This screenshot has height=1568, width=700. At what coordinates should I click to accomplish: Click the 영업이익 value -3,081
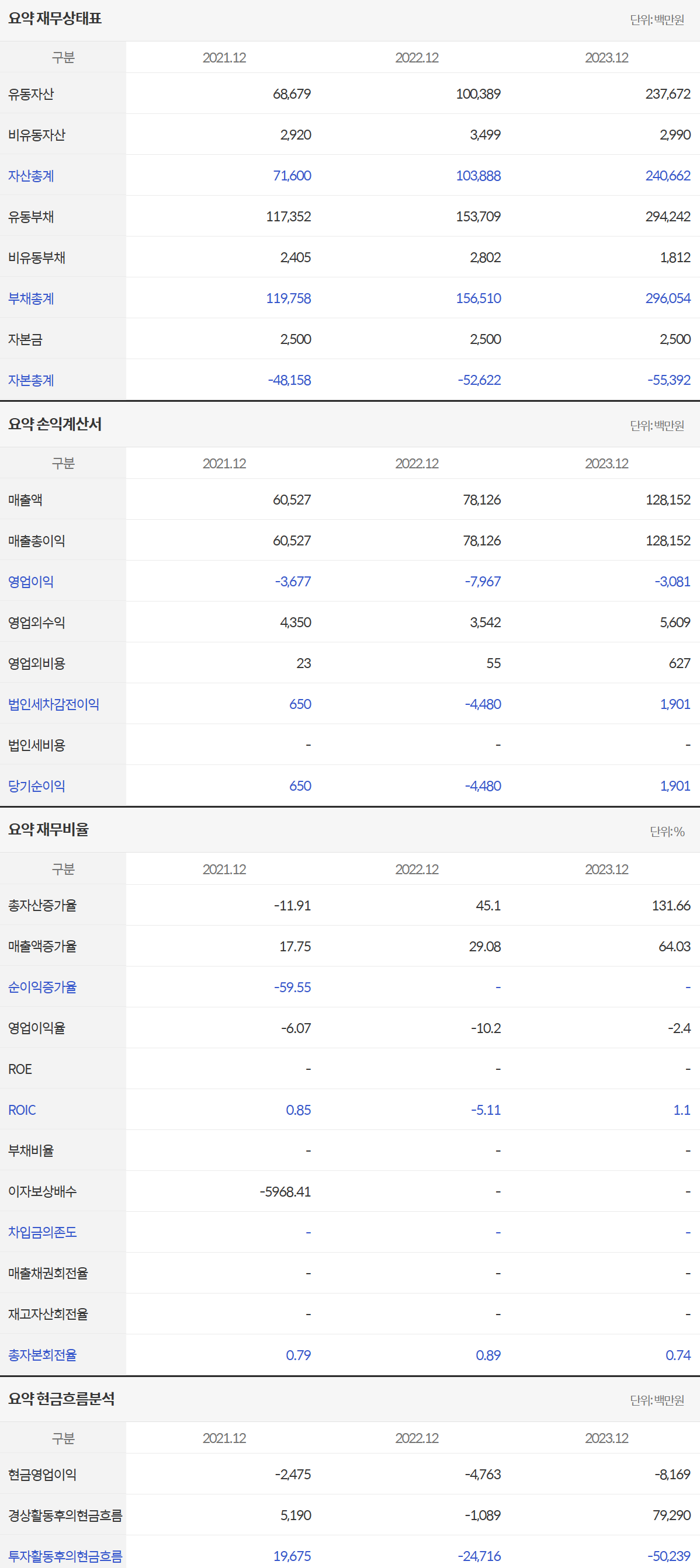[x=673, y=582]
